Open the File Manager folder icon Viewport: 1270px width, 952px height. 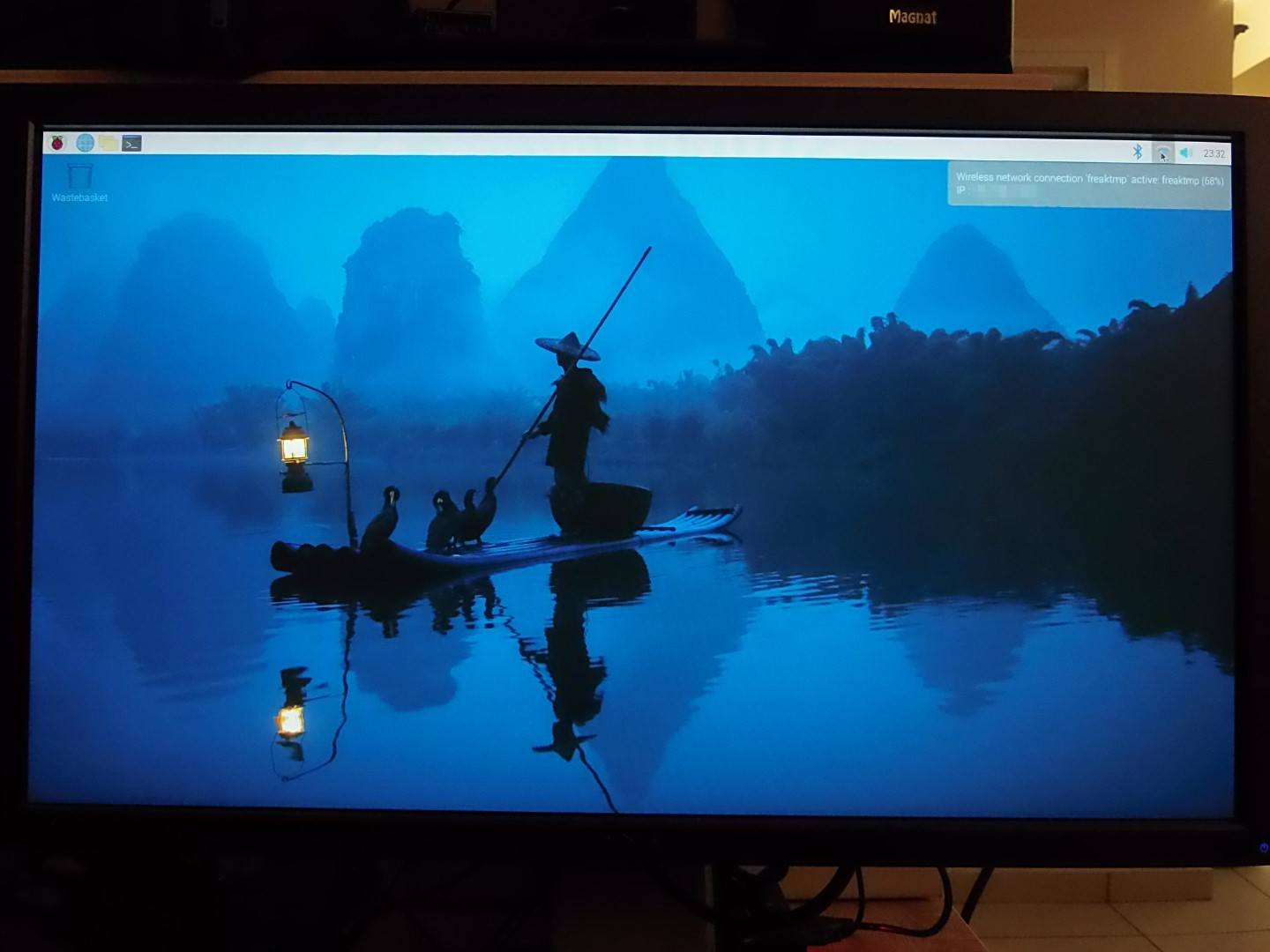[108, 143]
